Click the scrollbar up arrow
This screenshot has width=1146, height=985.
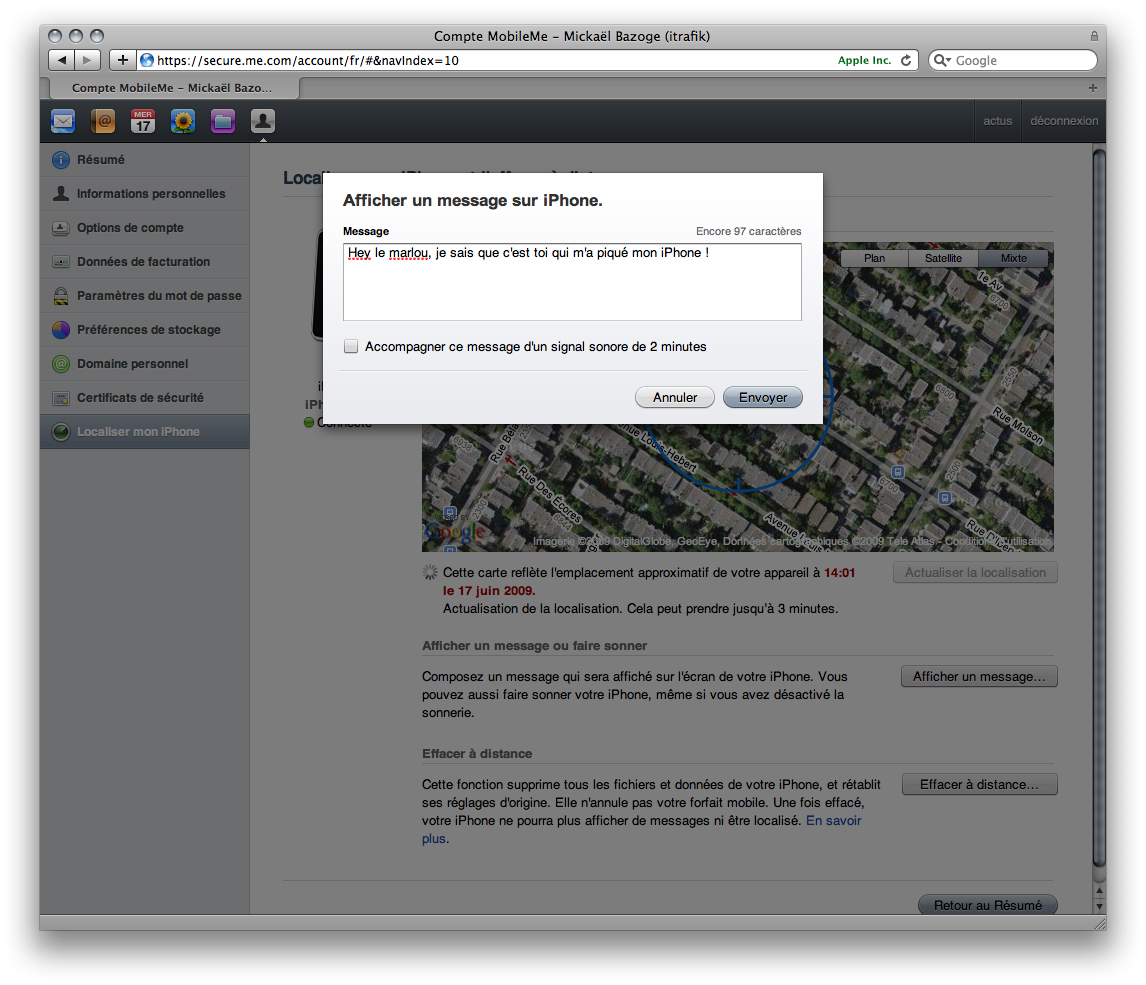click(x=1099, y=891)
